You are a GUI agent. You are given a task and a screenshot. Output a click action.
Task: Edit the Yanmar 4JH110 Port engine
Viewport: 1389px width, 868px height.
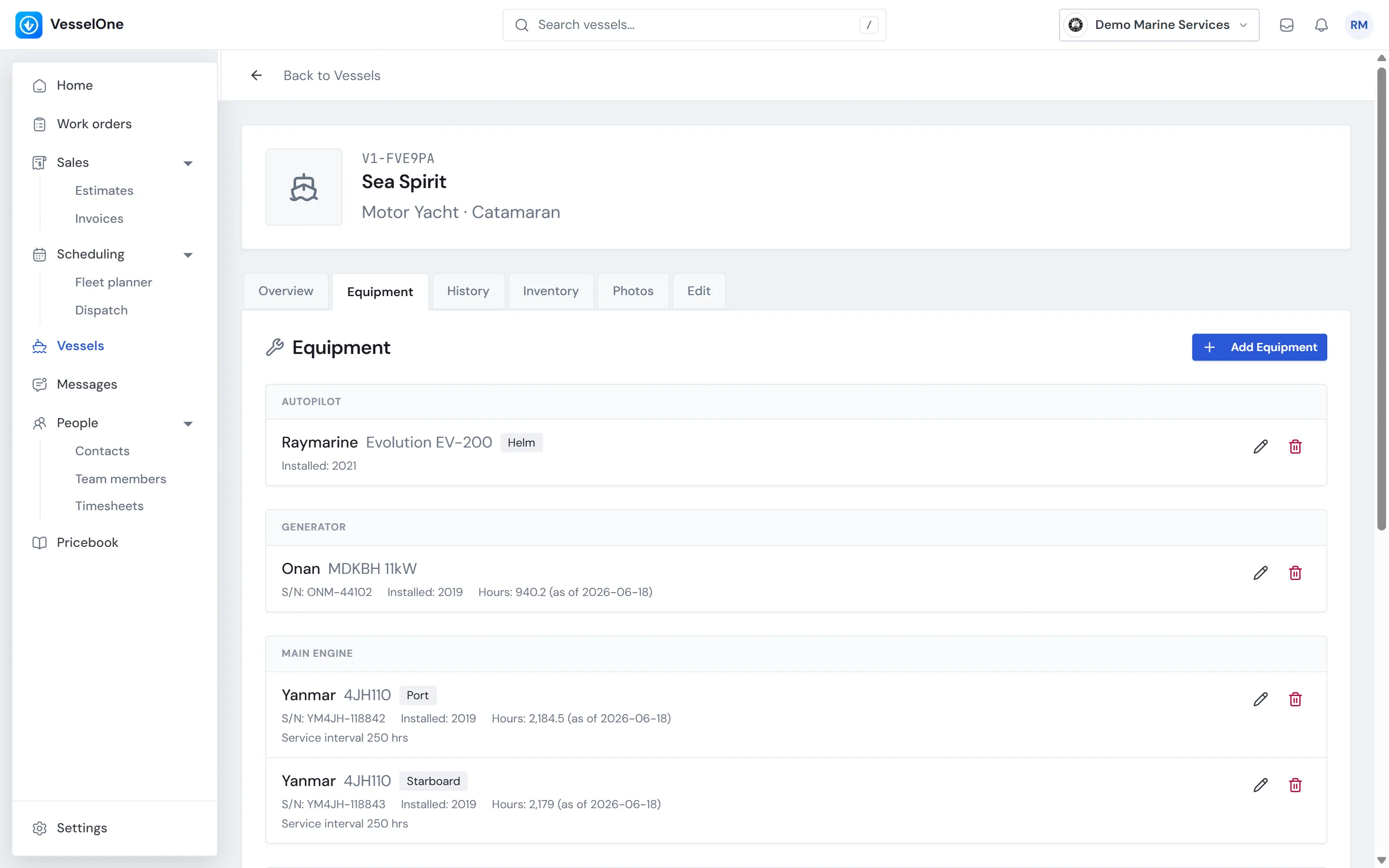pos(1260,699)
